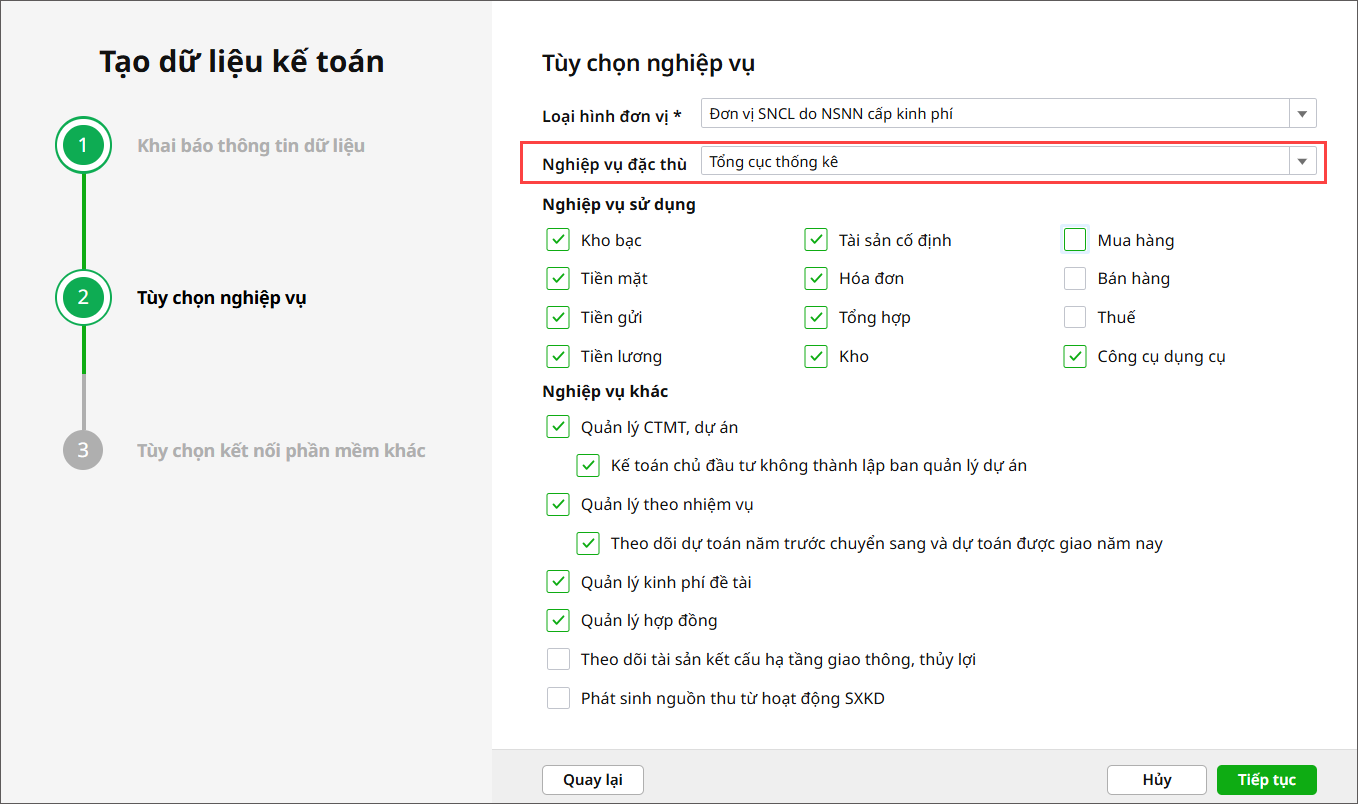Open Tùy chọn kết nối phần mềm khác step

tap(281, 451)
